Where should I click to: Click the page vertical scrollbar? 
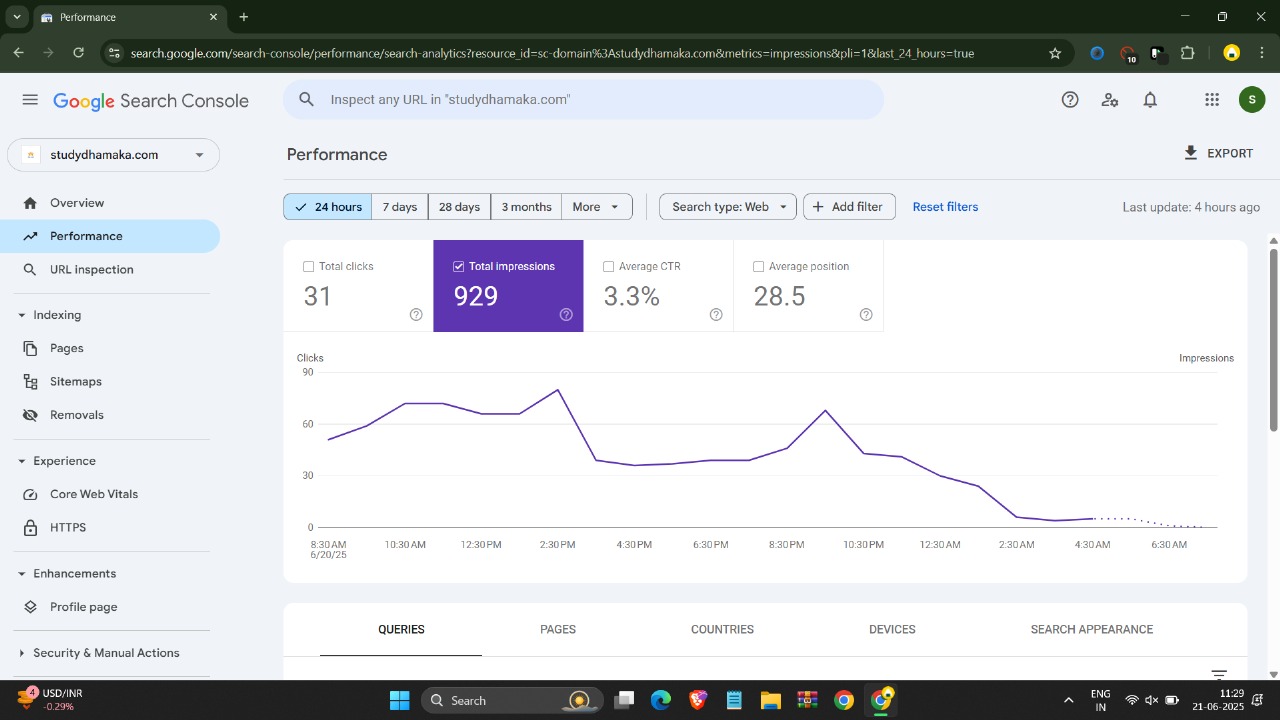[x=1273, y=340]
